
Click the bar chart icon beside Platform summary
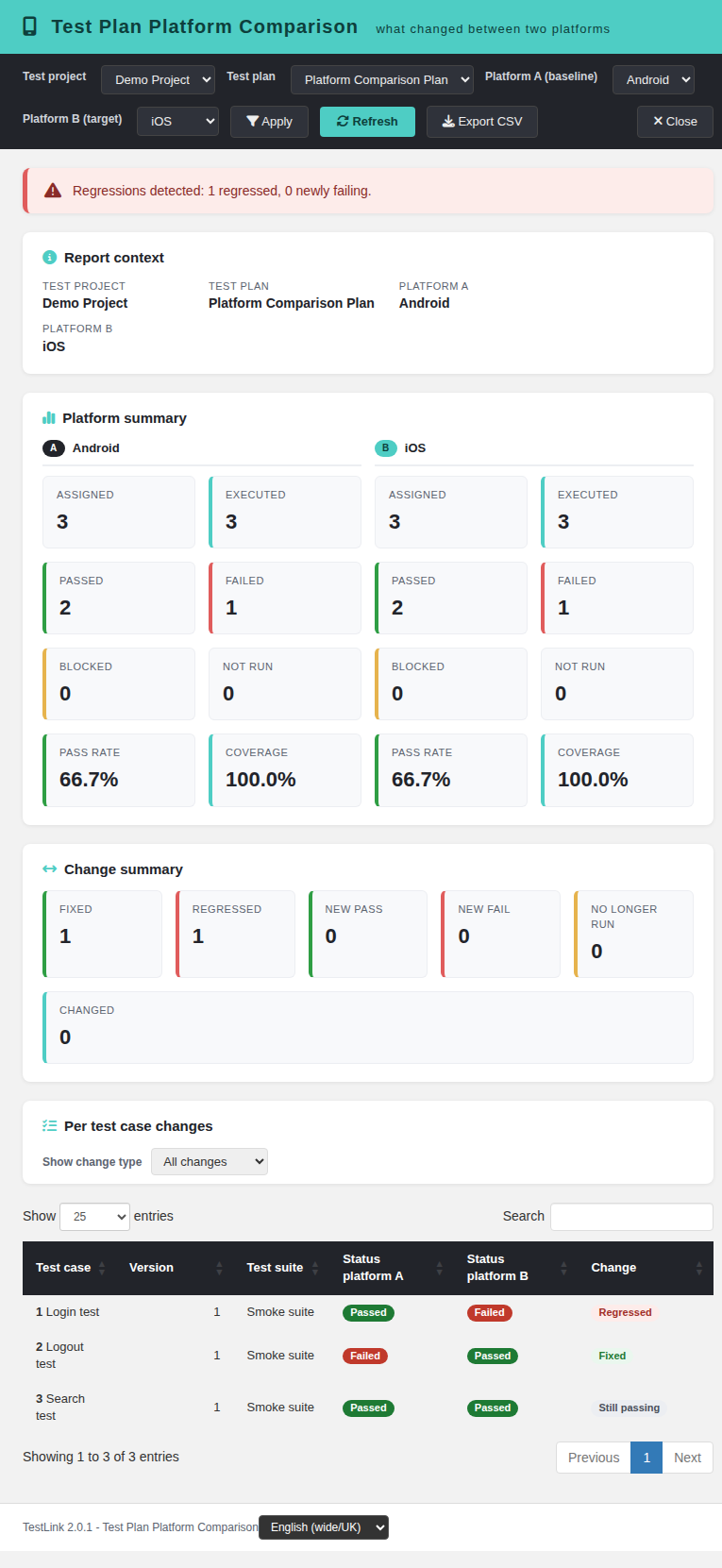click(x=49, y=417)
